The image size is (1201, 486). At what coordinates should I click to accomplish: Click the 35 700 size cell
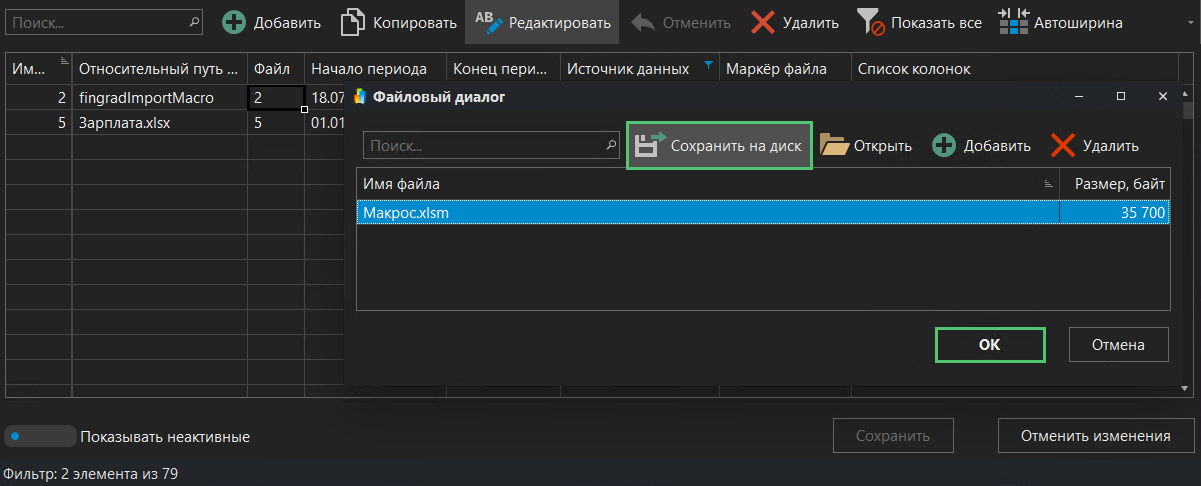(1114, 212)
